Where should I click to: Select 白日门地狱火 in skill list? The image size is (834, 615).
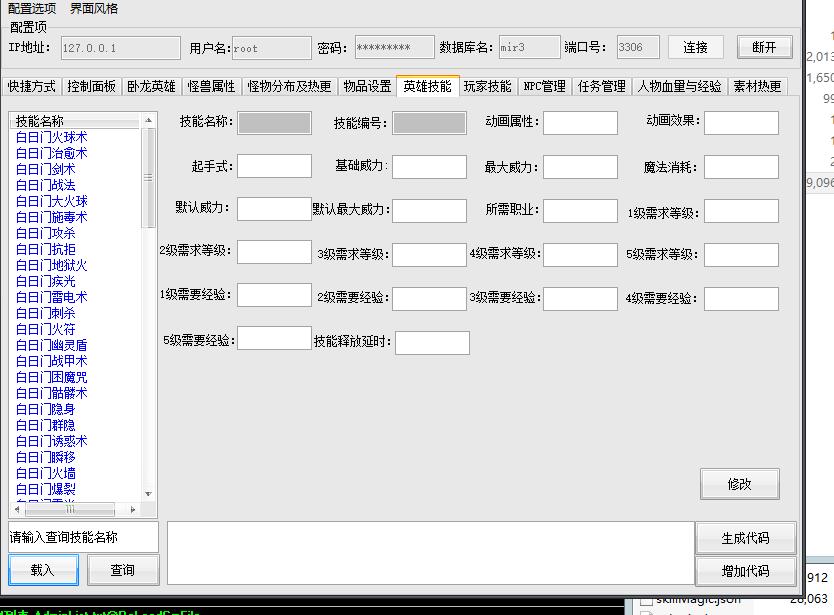(51, 265)
